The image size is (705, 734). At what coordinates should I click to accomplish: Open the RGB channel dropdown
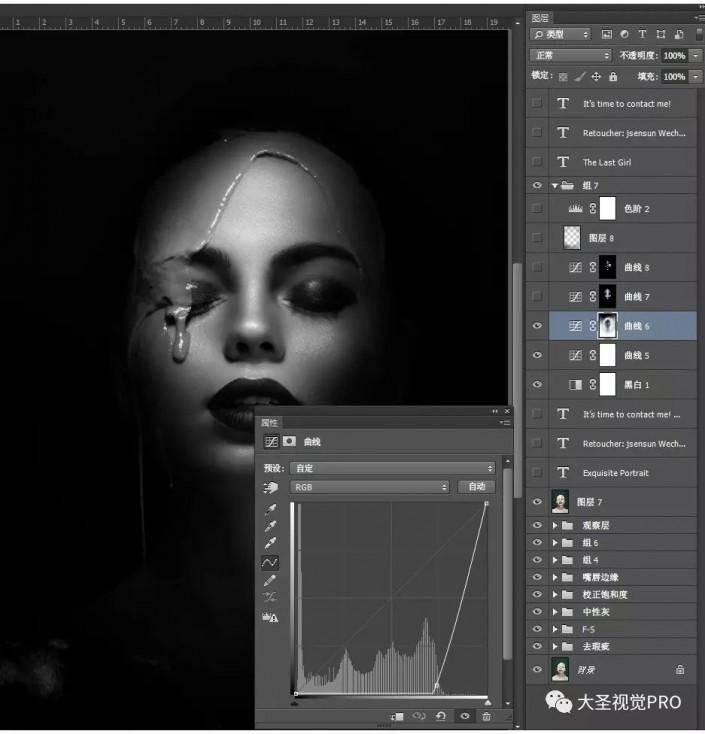coord(368,487)
